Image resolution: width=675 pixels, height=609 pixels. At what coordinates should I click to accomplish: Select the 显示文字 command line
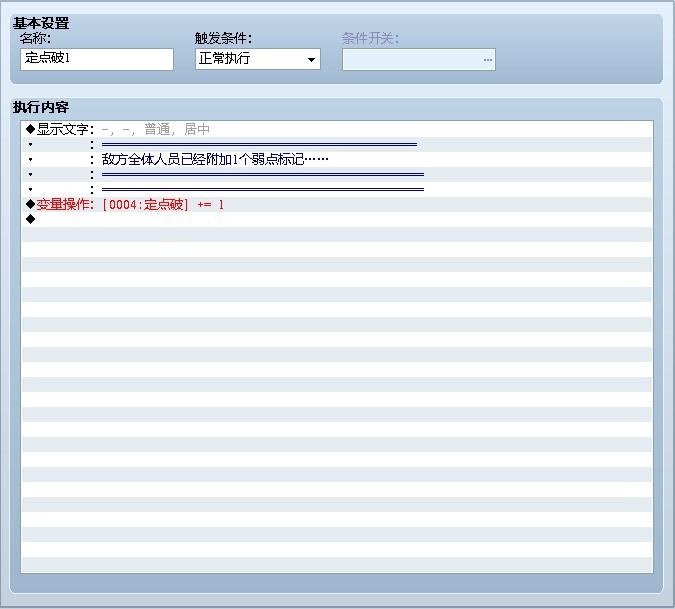click(x=337, y=129)
